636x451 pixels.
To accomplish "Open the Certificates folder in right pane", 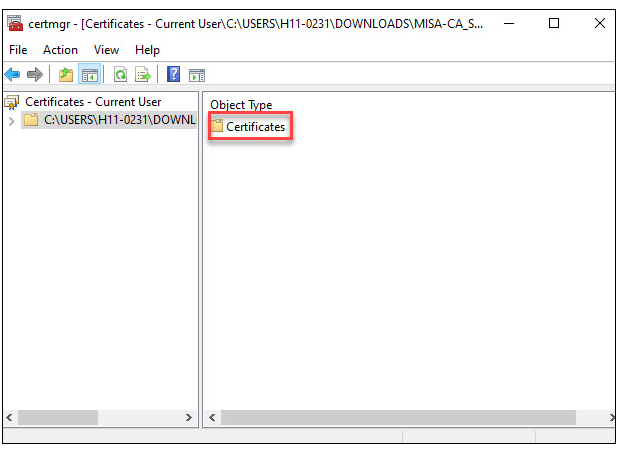I will tap(254, 127).
